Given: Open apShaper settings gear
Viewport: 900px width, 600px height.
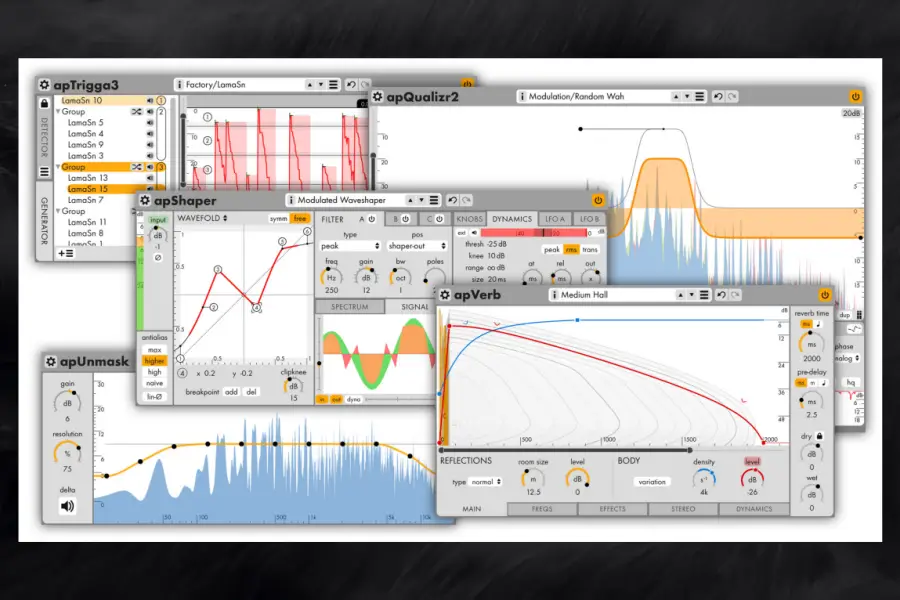Looking at the screenshot, I should click(145, 200).
